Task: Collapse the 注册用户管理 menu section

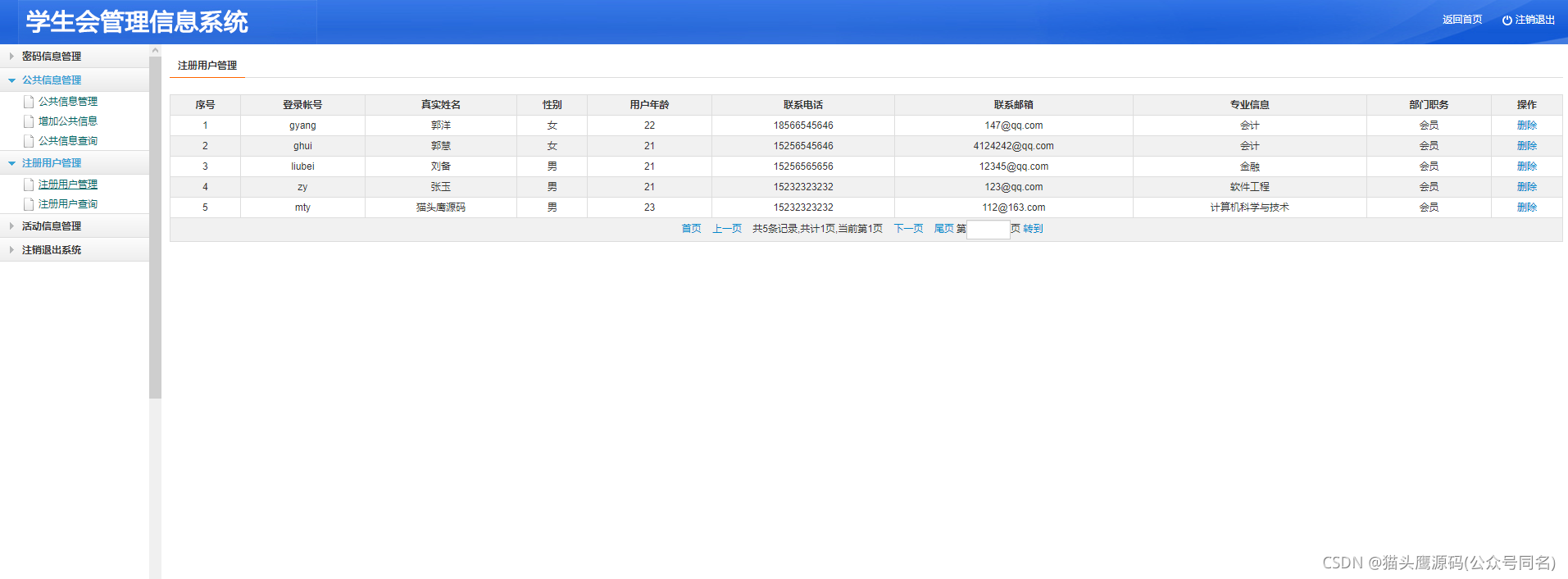Action: 75,163
